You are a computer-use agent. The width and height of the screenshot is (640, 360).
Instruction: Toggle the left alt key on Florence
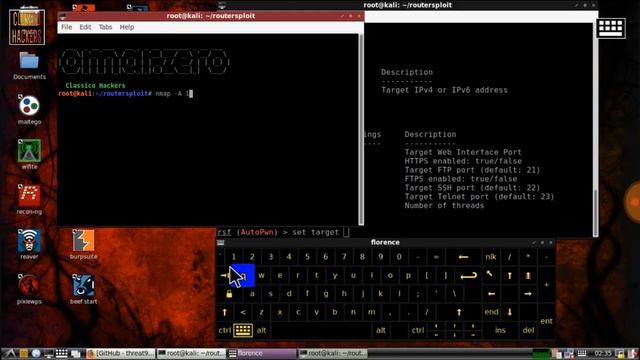pos(261,330)
